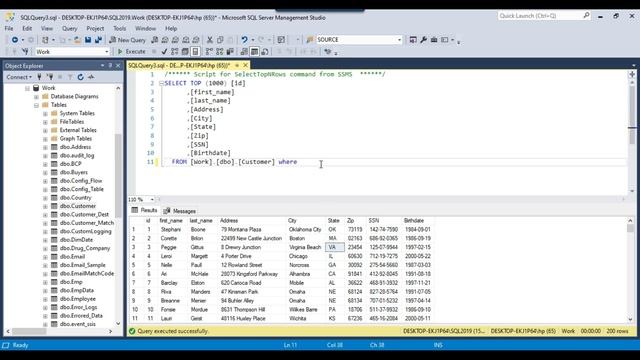
Task: Pin the Object Explorer auto-hide icon
Action: (x=110, y=65)
